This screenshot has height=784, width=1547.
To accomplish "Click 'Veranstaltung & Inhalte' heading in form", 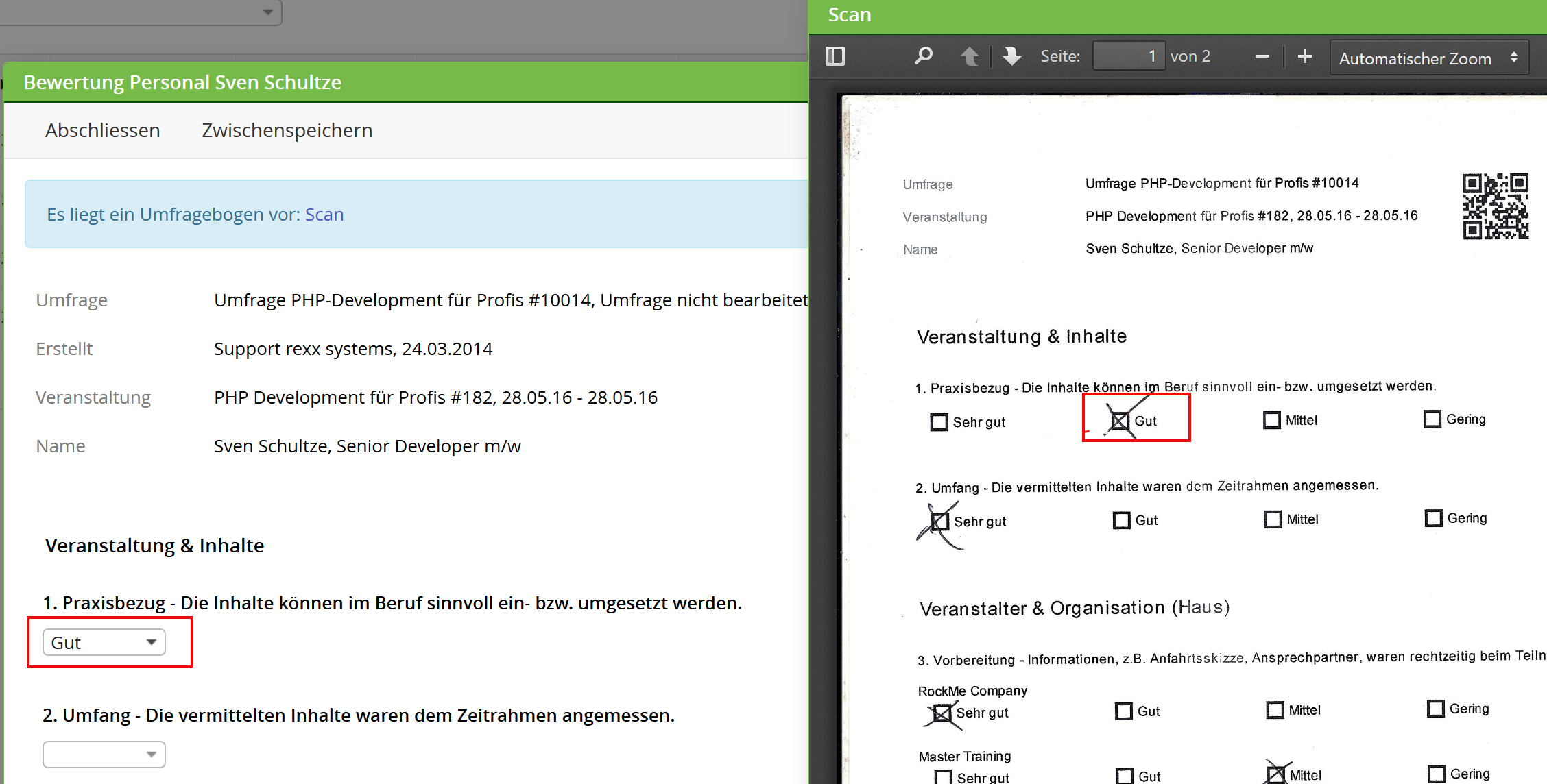I will click(155, 546).
